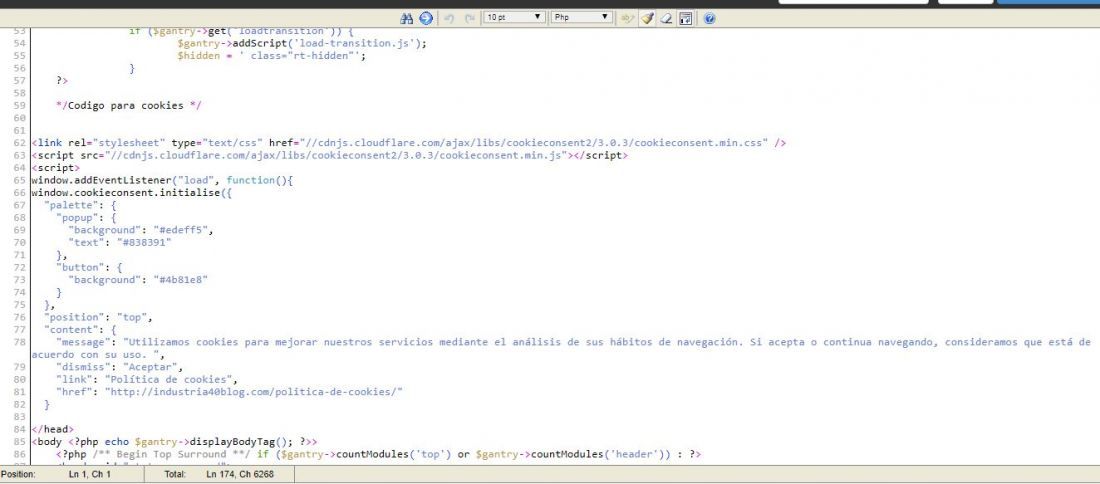Screen dimensions: 1100x484
Task: Click the window.addEventListener code line
Action: 162,180
